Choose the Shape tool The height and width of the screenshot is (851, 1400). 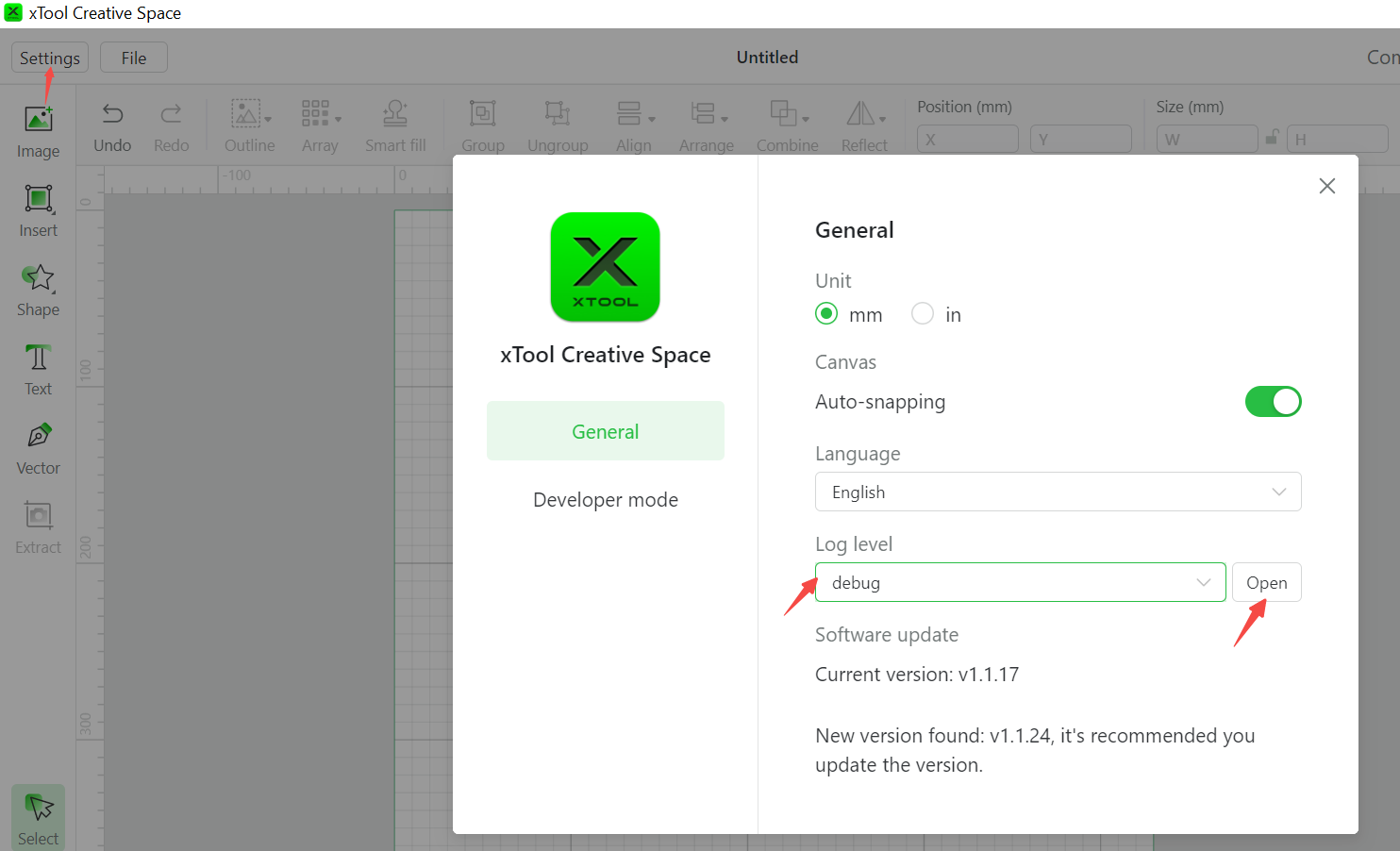38,278
